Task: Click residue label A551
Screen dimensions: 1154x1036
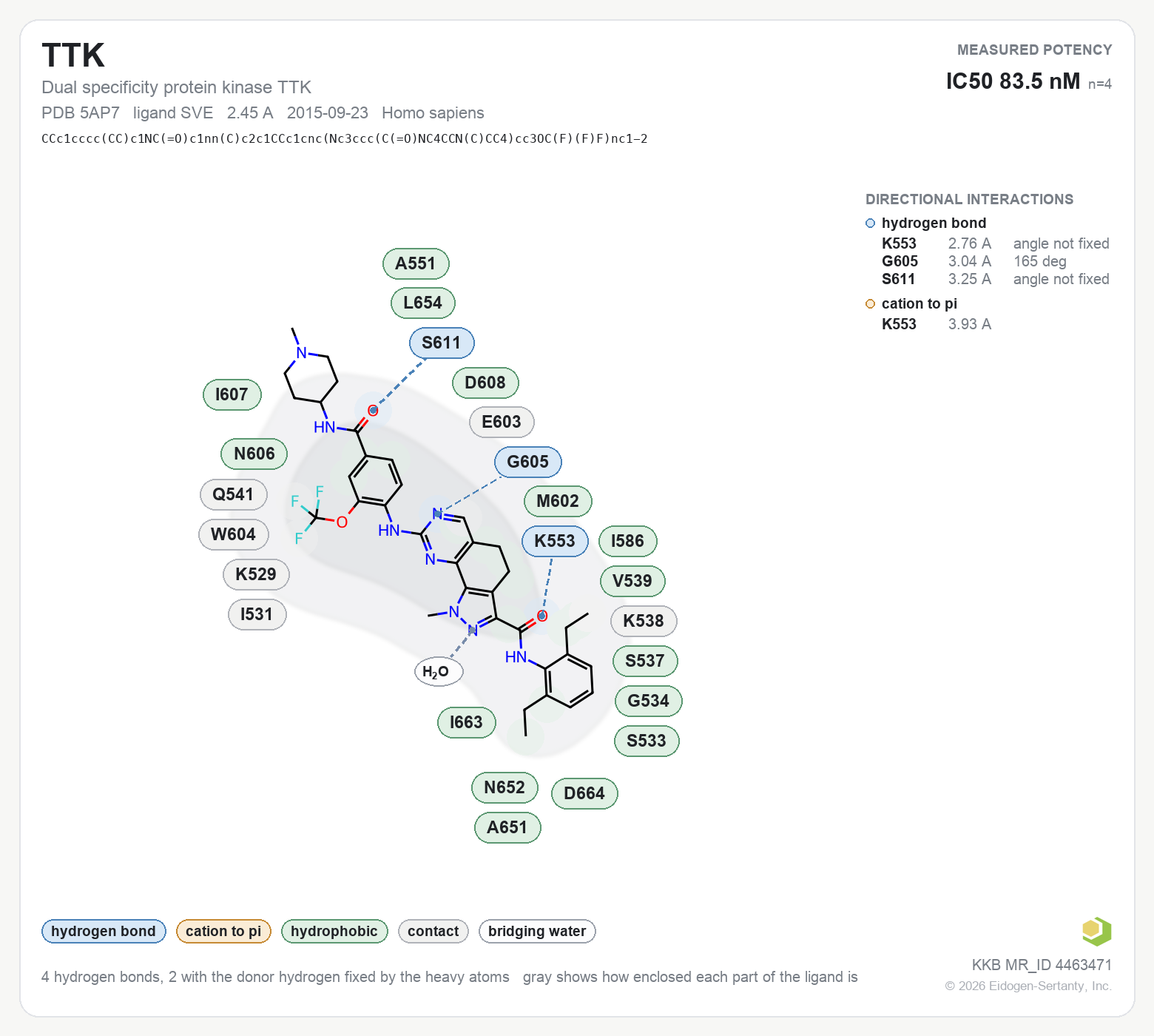Action: tap(416, 263)
